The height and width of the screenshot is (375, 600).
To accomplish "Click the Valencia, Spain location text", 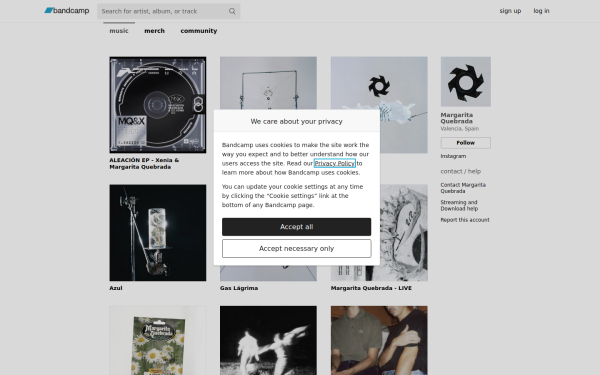I will point(460,129).
